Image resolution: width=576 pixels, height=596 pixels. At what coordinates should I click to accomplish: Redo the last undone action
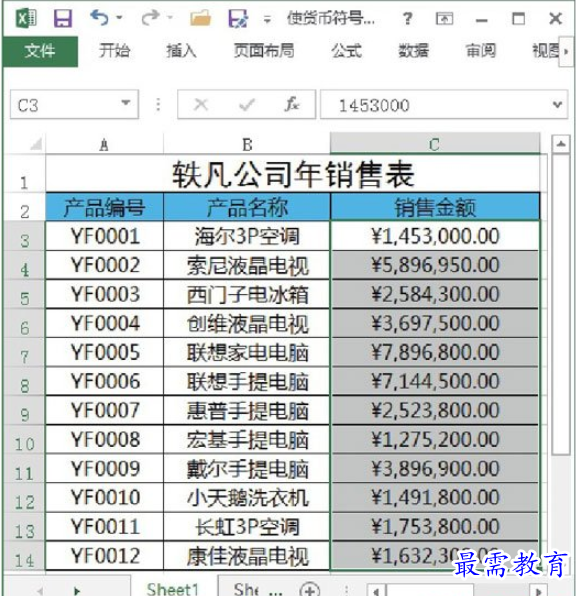point(150,17)
